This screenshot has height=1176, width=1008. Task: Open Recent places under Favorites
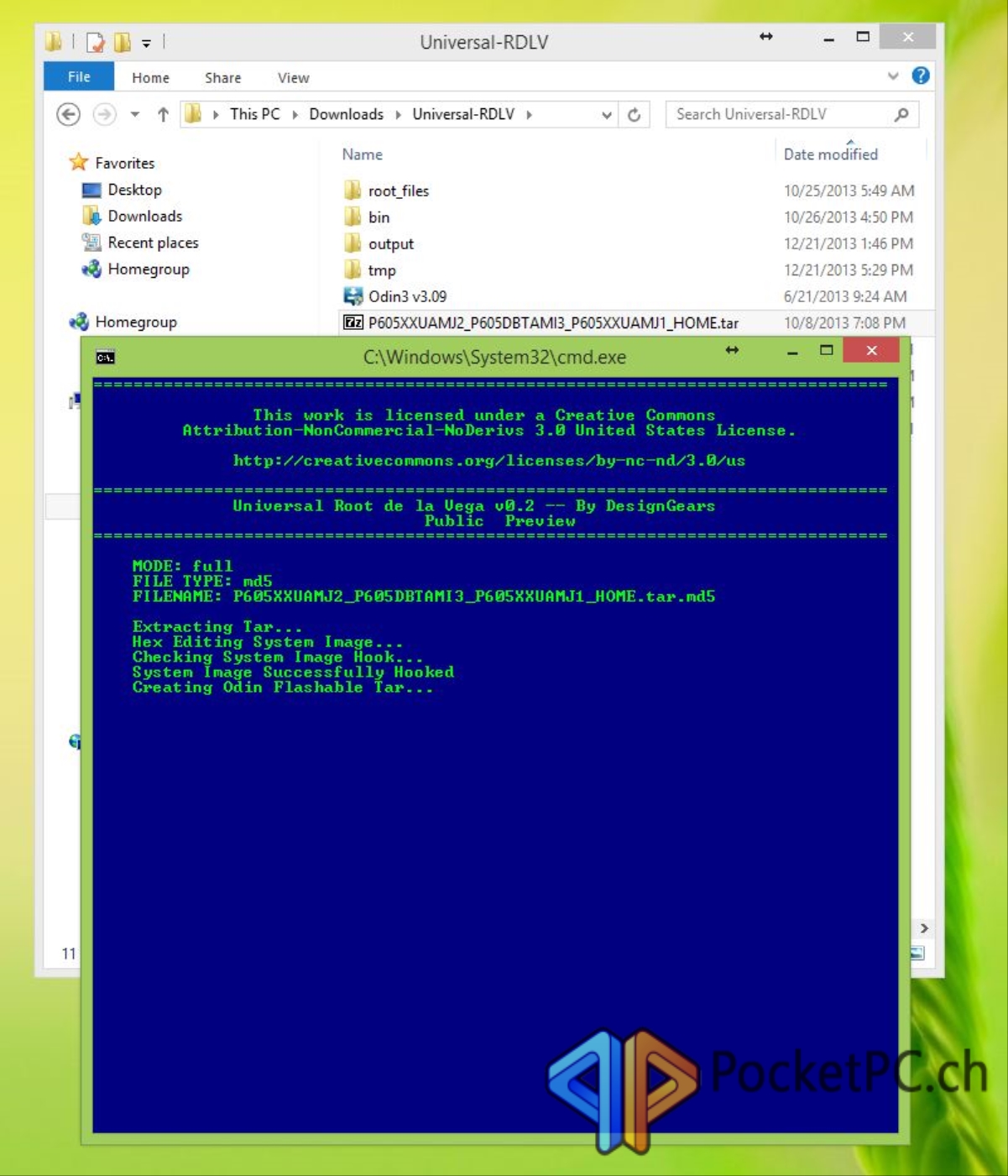tap(153, 243)
